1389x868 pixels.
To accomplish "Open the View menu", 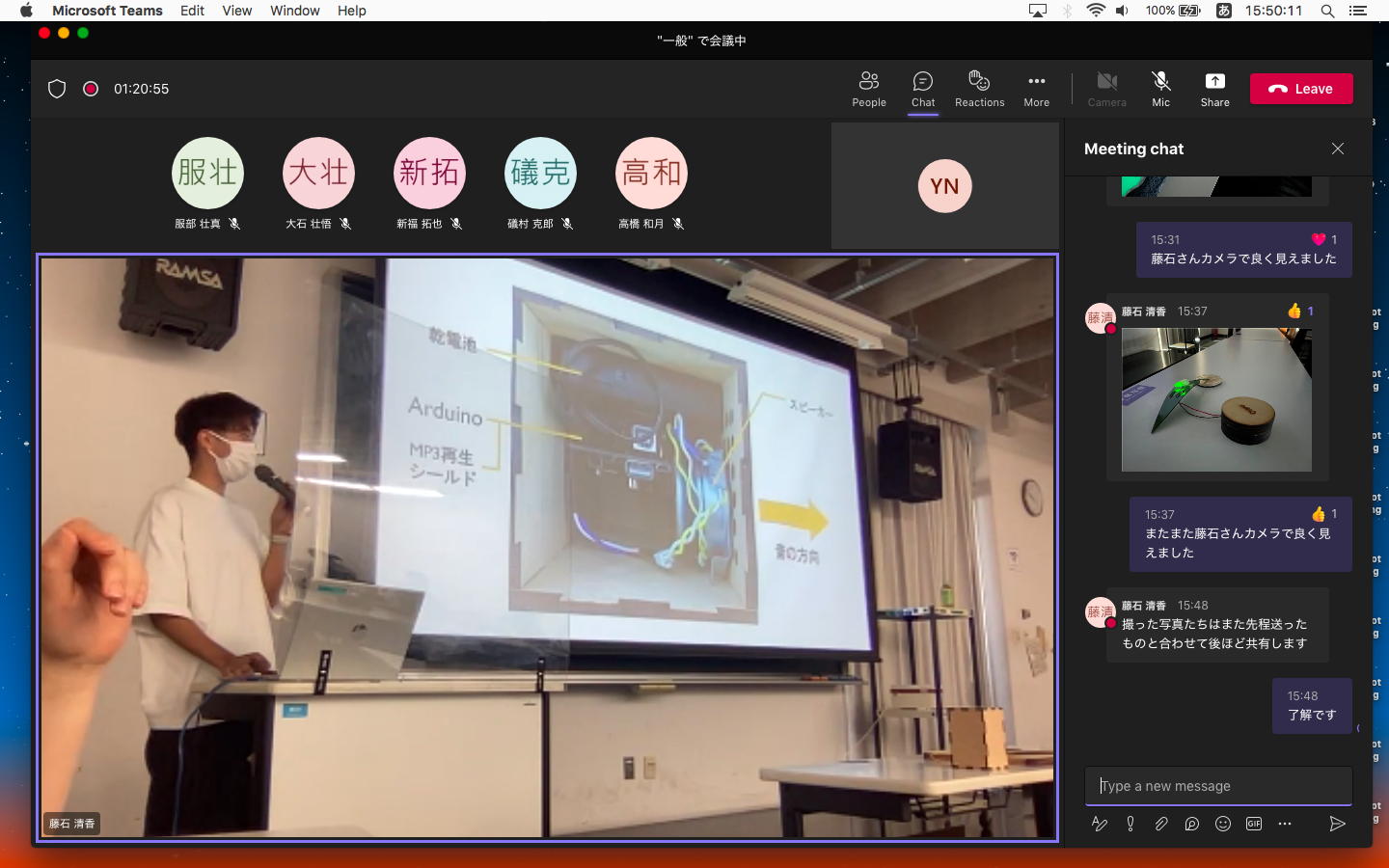I will click(x=236, y=11).
